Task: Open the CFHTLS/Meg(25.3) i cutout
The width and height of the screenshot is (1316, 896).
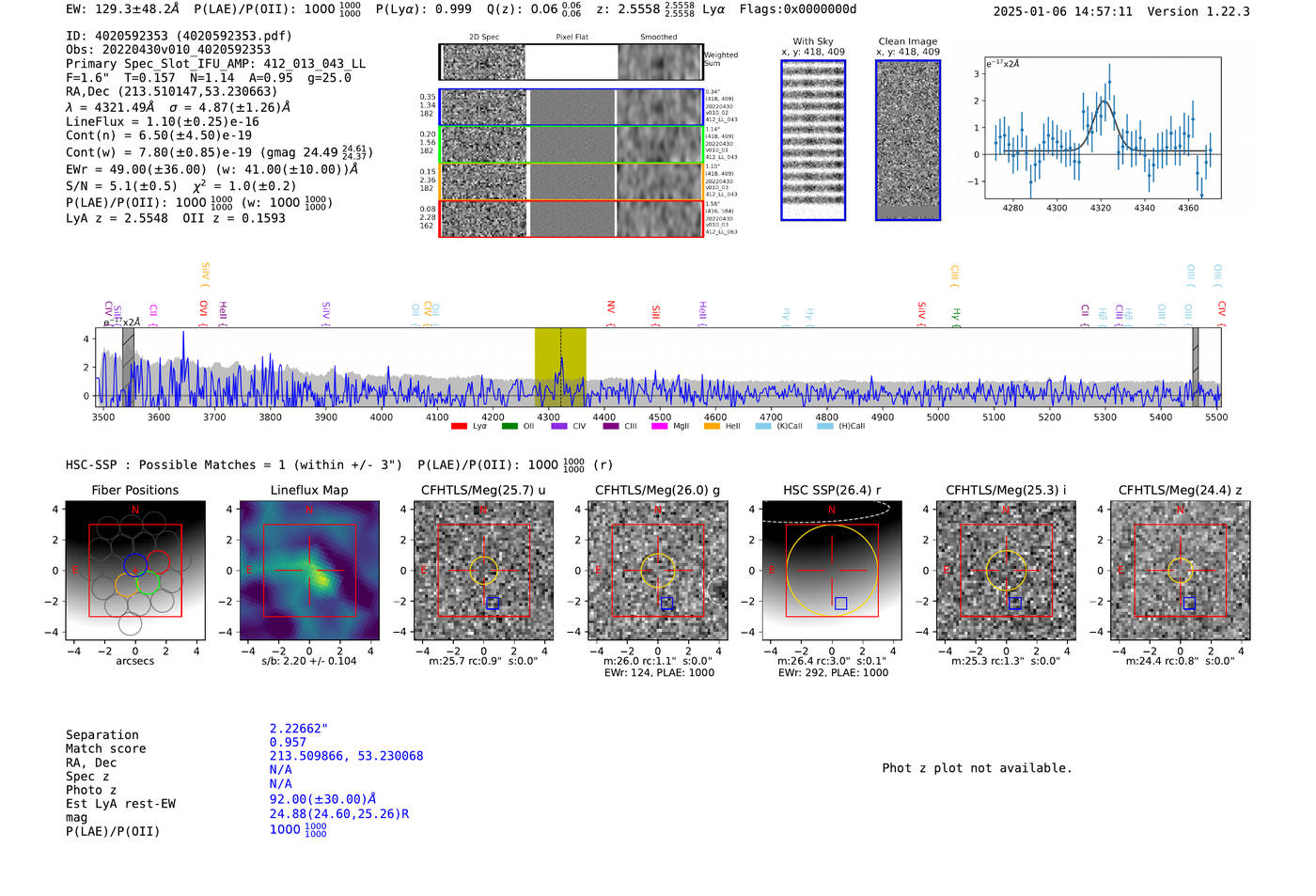Action: coord(1006,570)
